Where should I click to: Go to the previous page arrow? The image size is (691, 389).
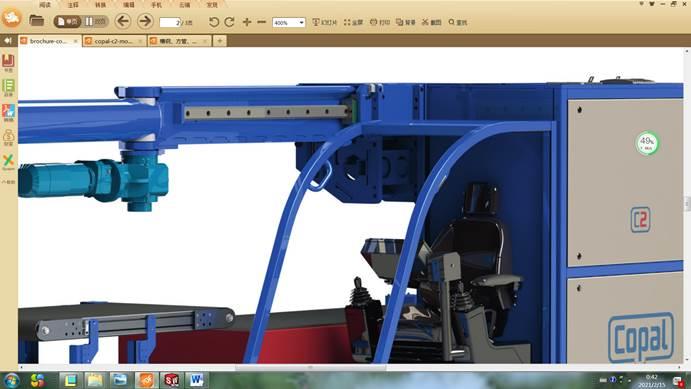[123, 21]
